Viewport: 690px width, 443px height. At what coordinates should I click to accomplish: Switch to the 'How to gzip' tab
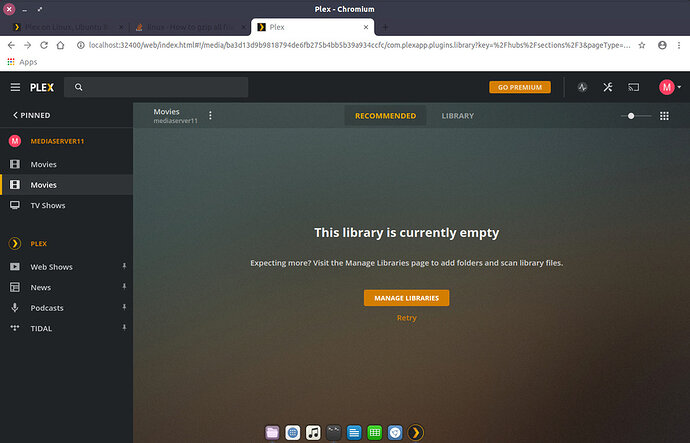pos(189,27)
